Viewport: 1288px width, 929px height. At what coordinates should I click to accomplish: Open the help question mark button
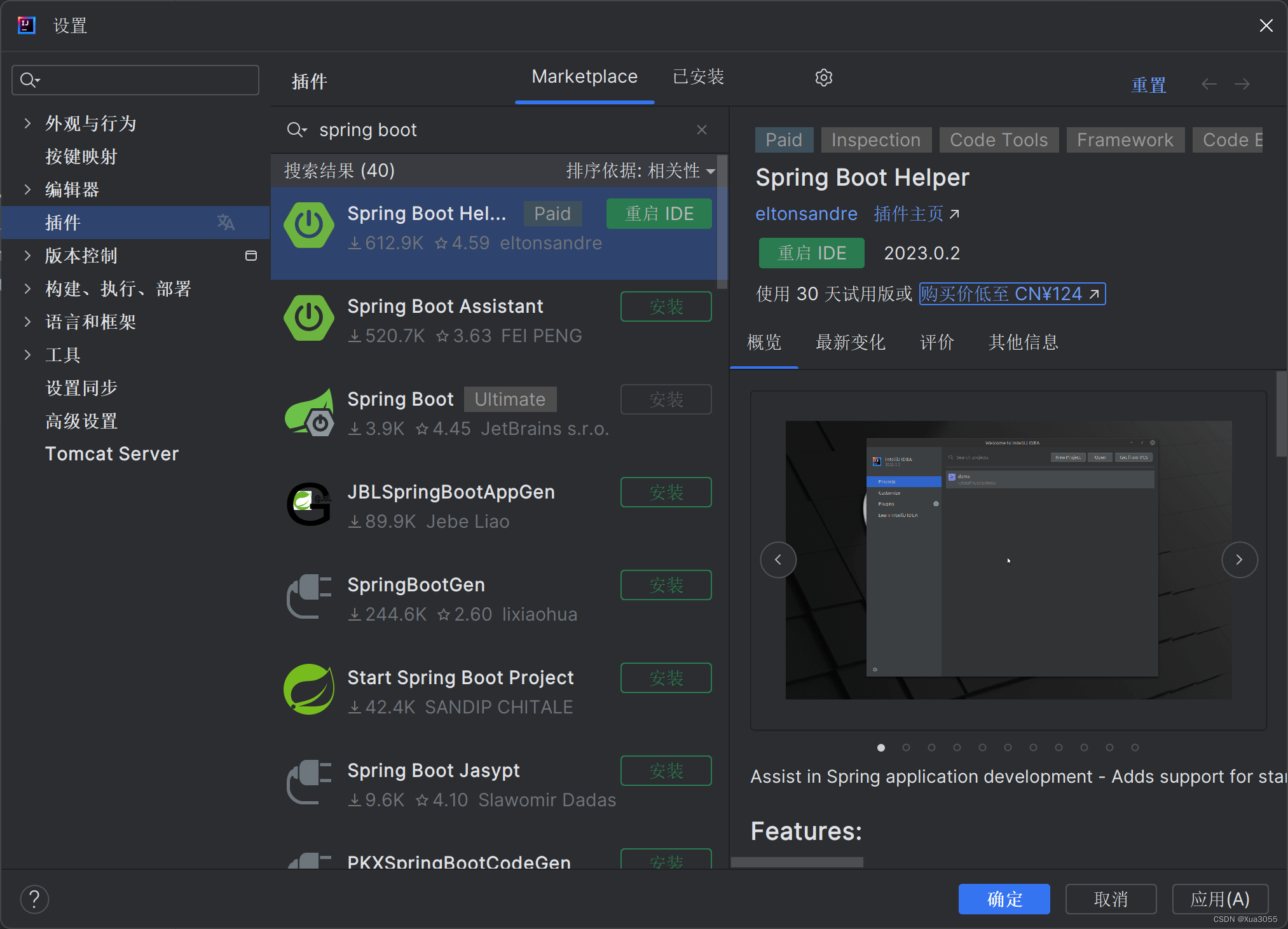tap(35, 899)
